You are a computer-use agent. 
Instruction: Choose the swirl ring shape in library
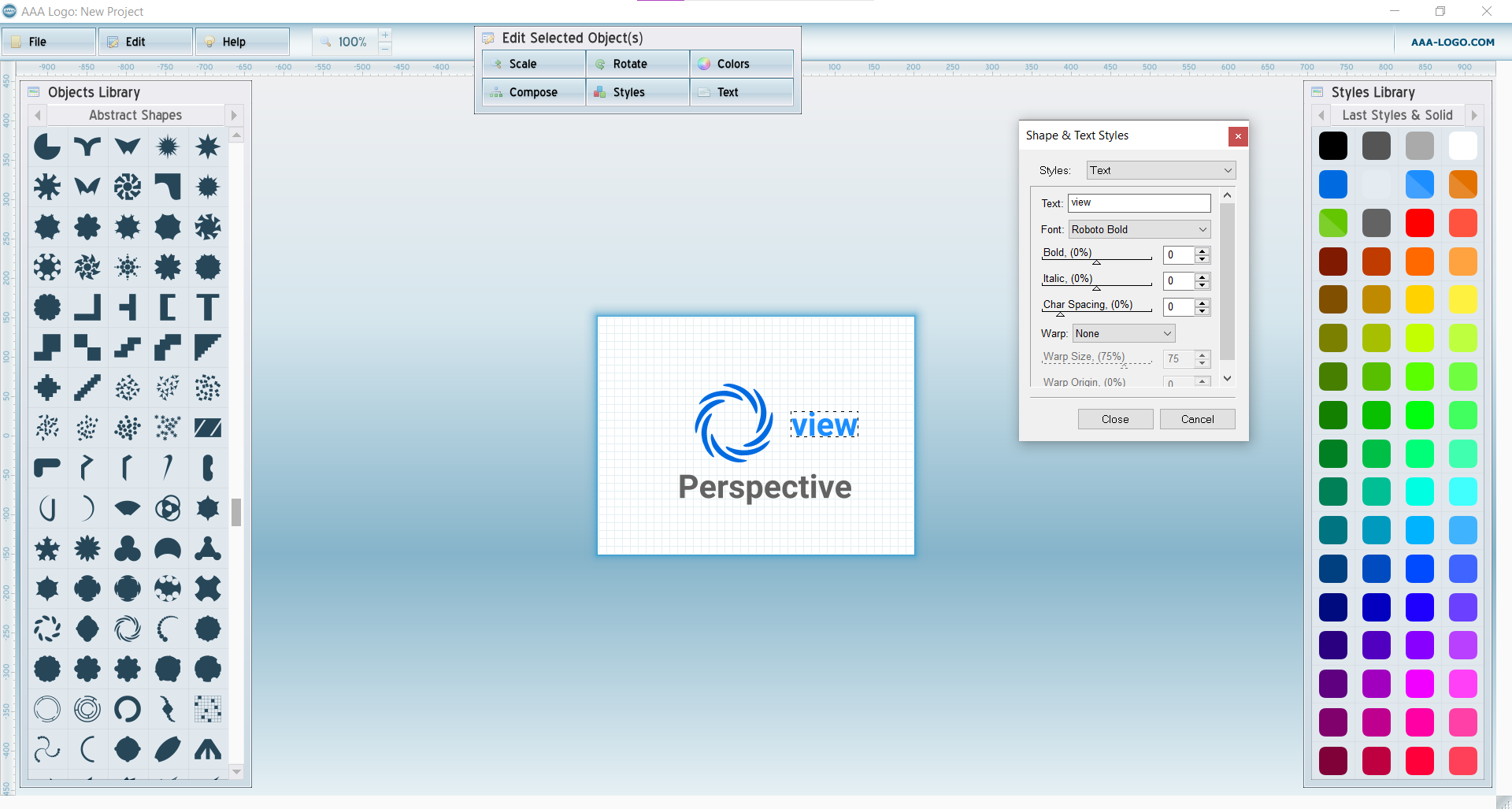[128, 629]
